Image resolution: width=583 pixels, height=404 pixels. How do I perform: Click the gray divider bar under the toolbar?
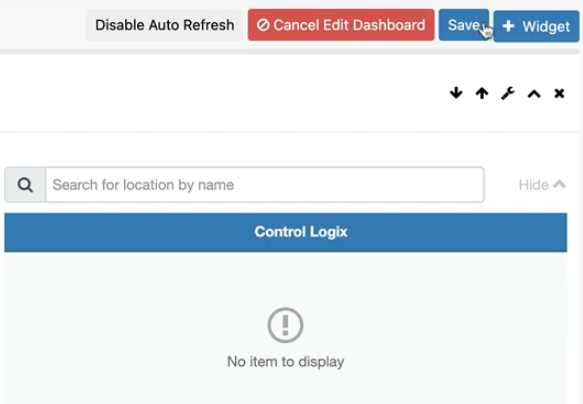pyautogui.click(x=290, y=51)
